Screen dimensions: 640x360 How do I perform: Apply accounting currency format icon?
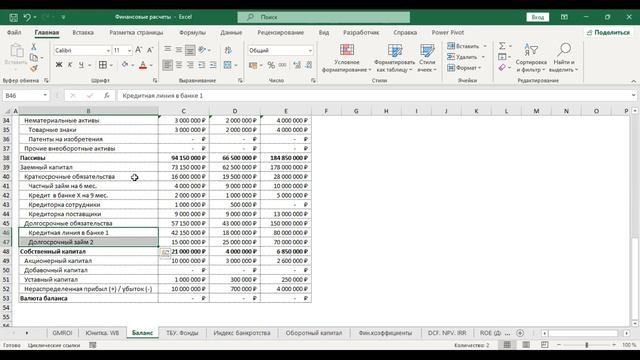(x=253, y=65)
